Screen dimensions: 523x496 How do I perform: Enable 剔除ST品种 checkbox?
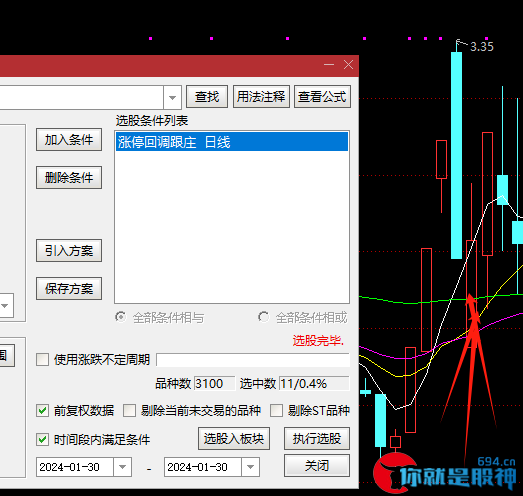point(276,411)
